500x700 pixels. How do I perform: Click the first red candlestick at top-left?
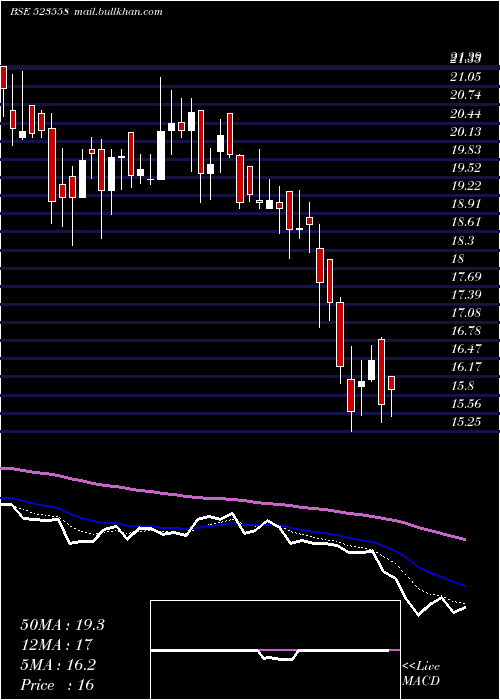tap(4, 77)
